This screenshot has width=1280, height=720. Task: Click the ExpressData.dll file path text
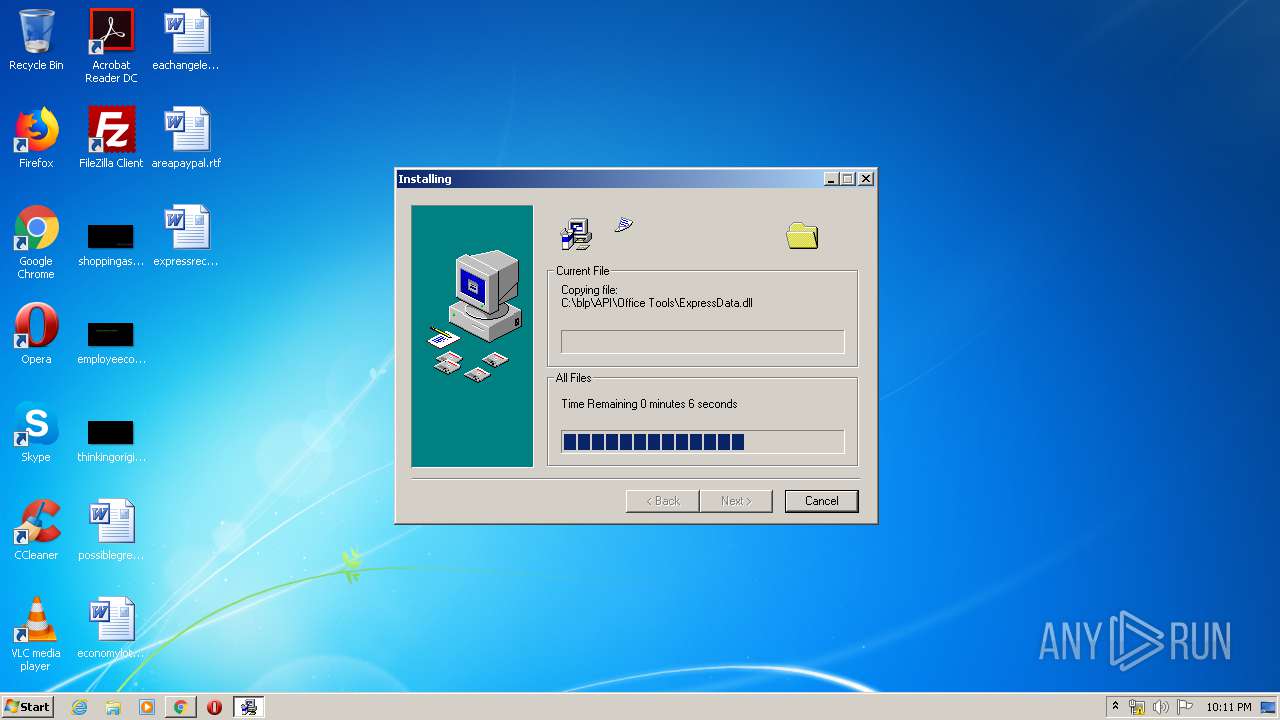coord(656,303)
